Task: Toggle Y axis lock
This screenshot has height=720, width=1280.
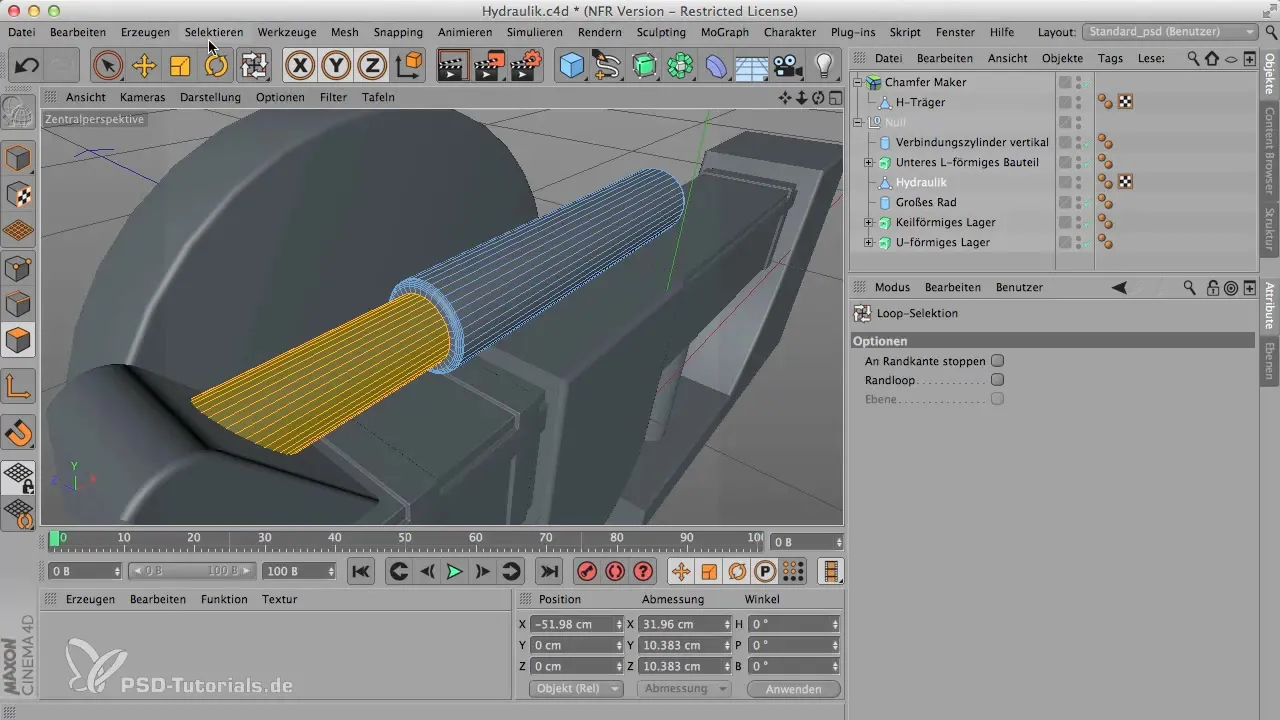Action: click(x=336, y=67)
